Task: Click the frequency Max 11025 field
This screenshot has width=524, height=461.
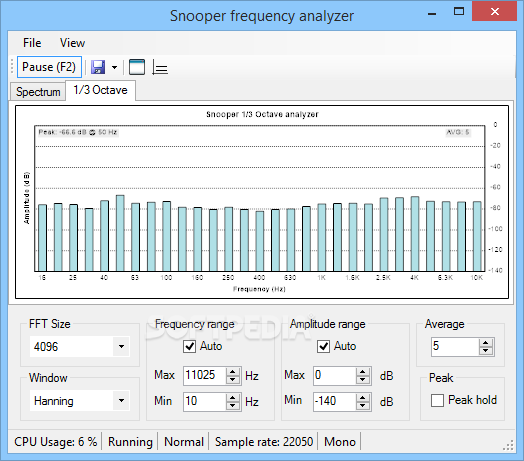Action: pos(205,375)
